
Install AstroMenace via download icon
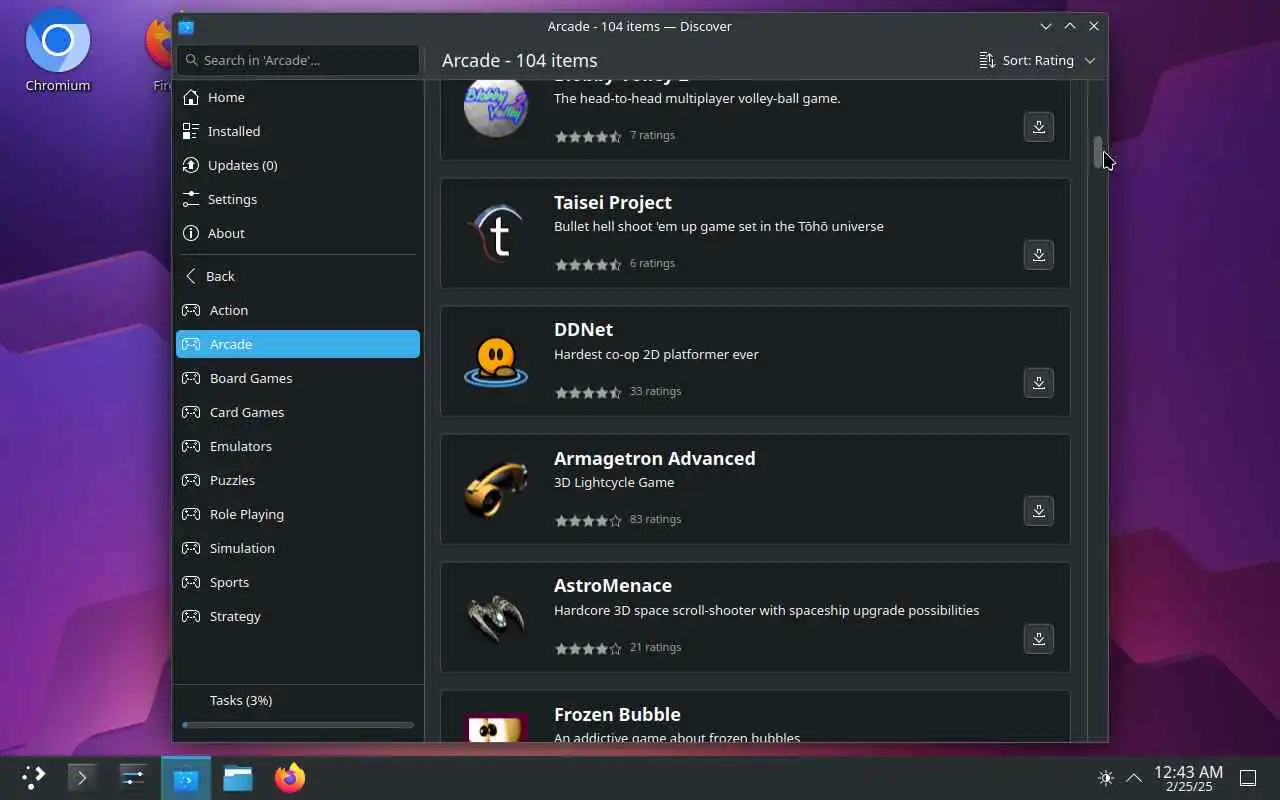tap(1038, 639)
